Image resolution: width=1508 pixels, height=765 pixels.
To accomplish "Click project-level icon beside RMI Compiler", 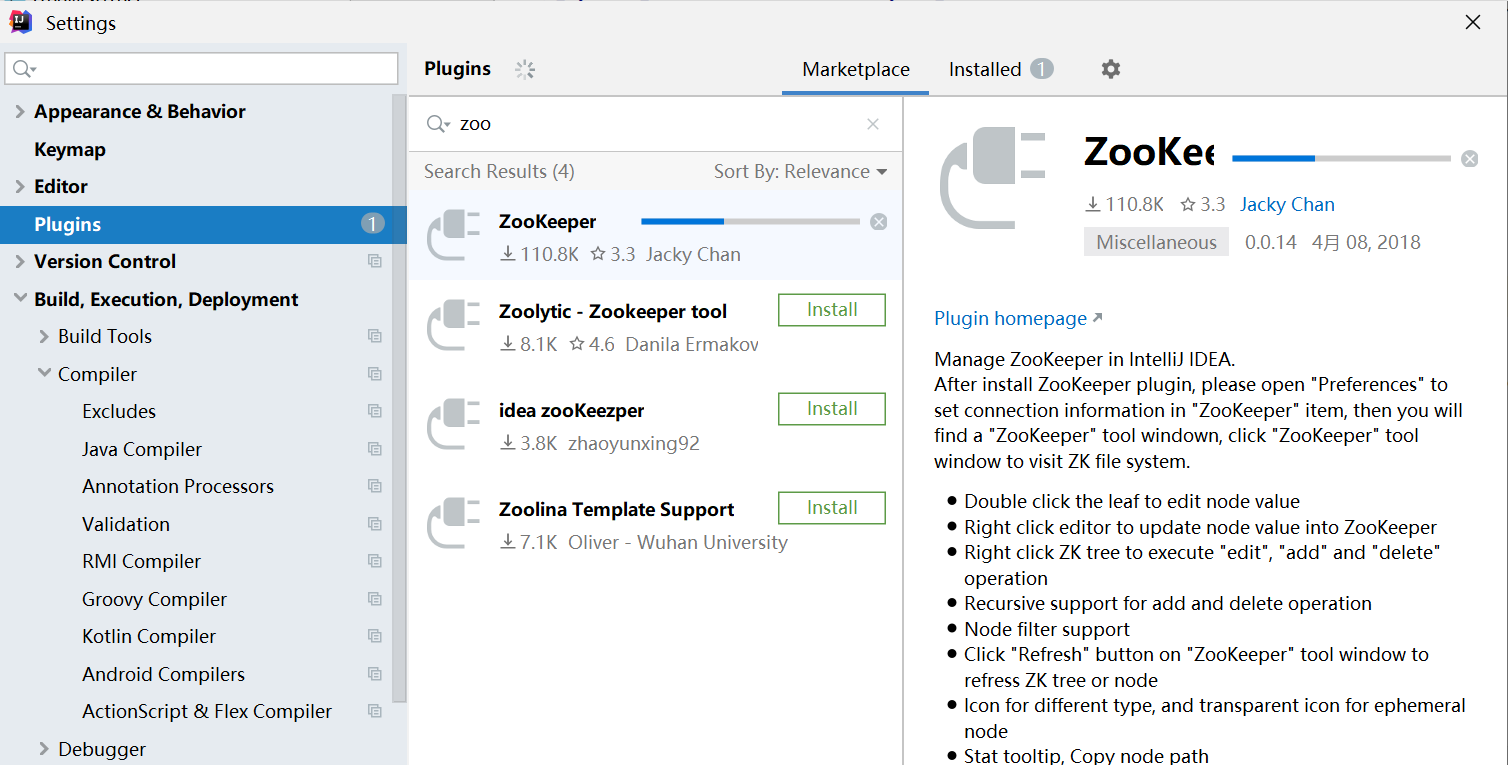I will click(x=375, y=561).
